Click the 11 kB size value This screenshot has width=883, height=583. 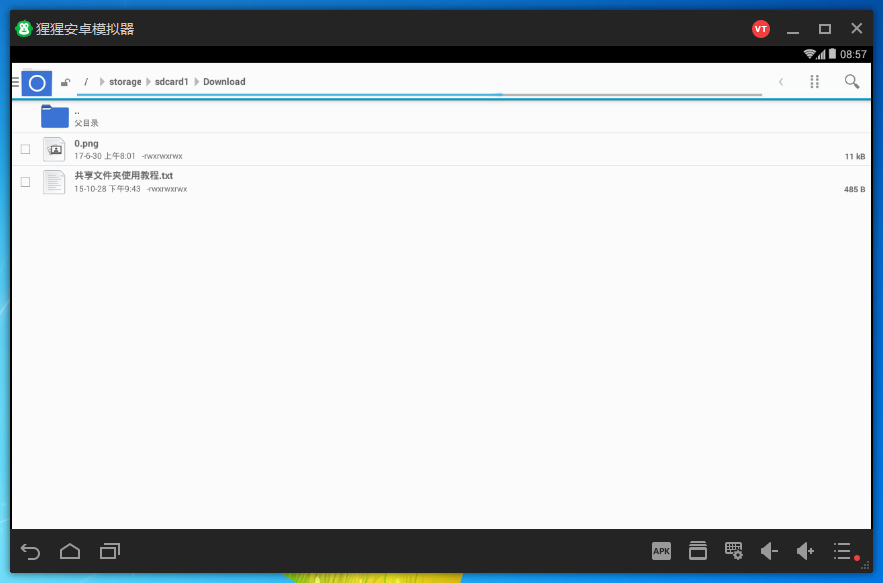(x=855, y=157)
